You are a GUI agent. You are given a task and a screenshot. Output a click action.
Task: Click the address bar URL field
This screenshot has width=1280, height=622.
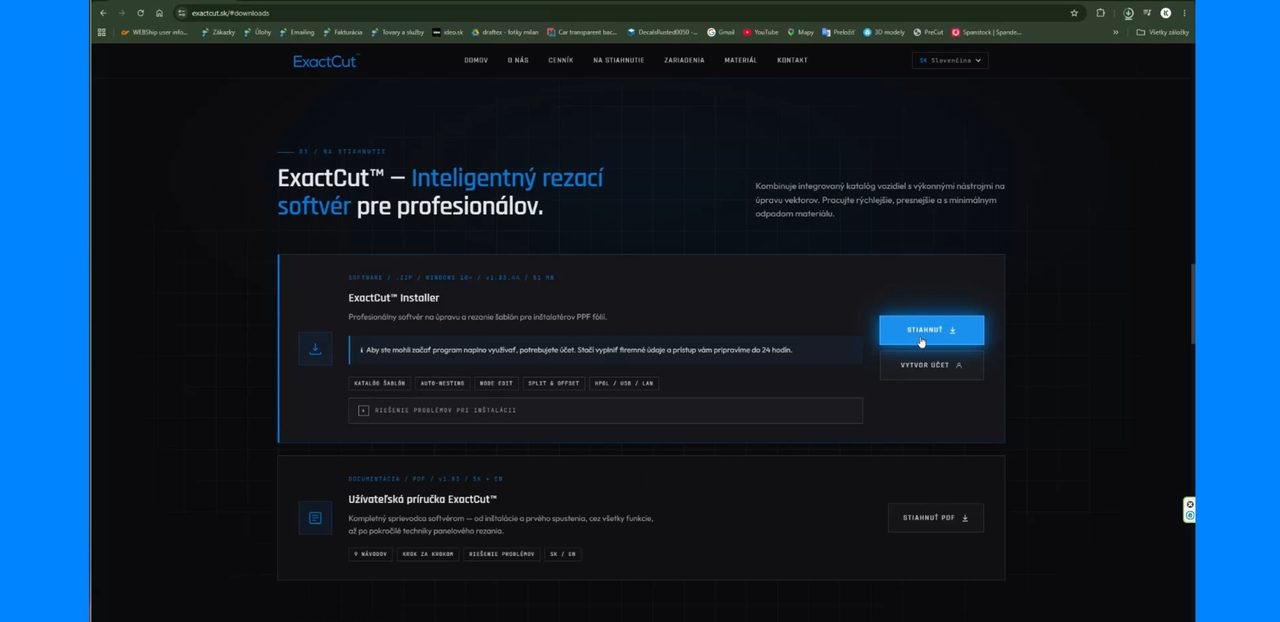point(620,13)
